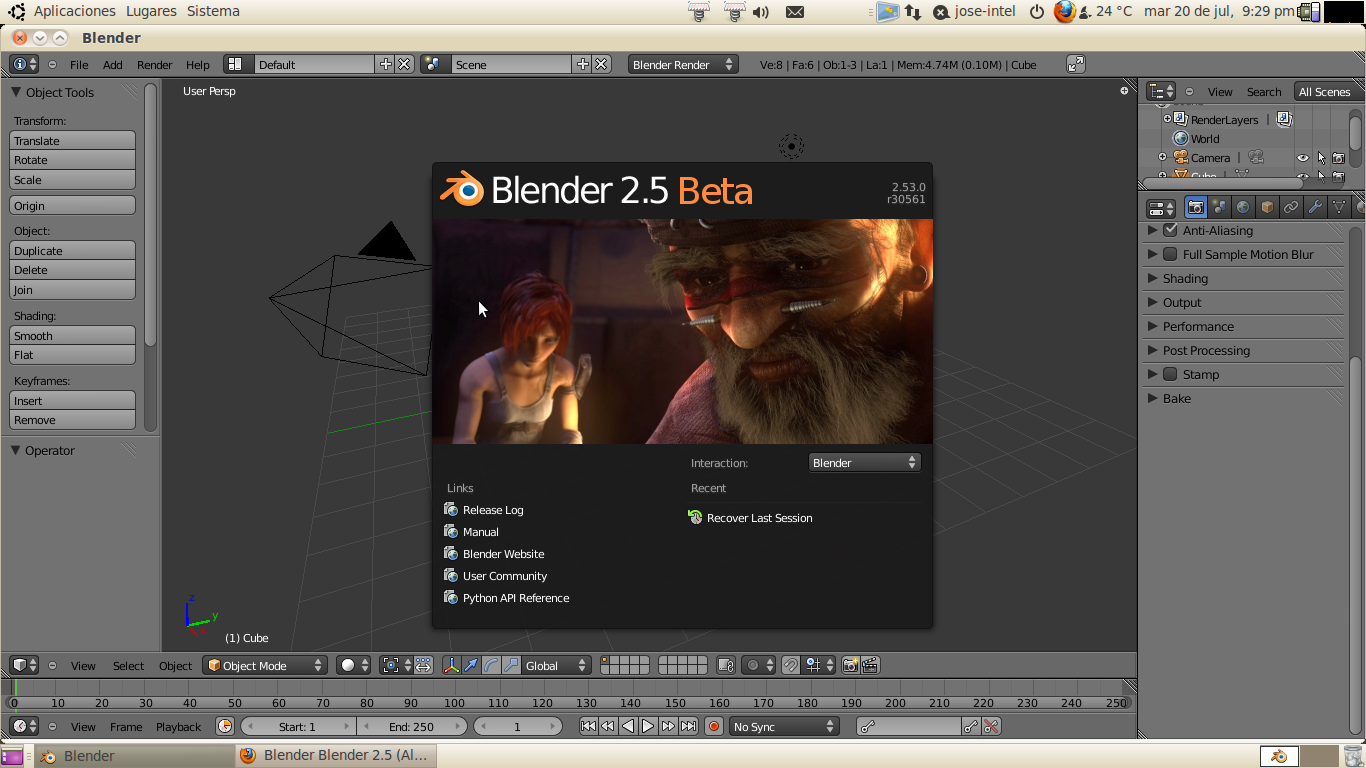This screenshot has height=768, width=1366.
Task: Click the translate manipulator arrow icon
Action: [471, 665]
